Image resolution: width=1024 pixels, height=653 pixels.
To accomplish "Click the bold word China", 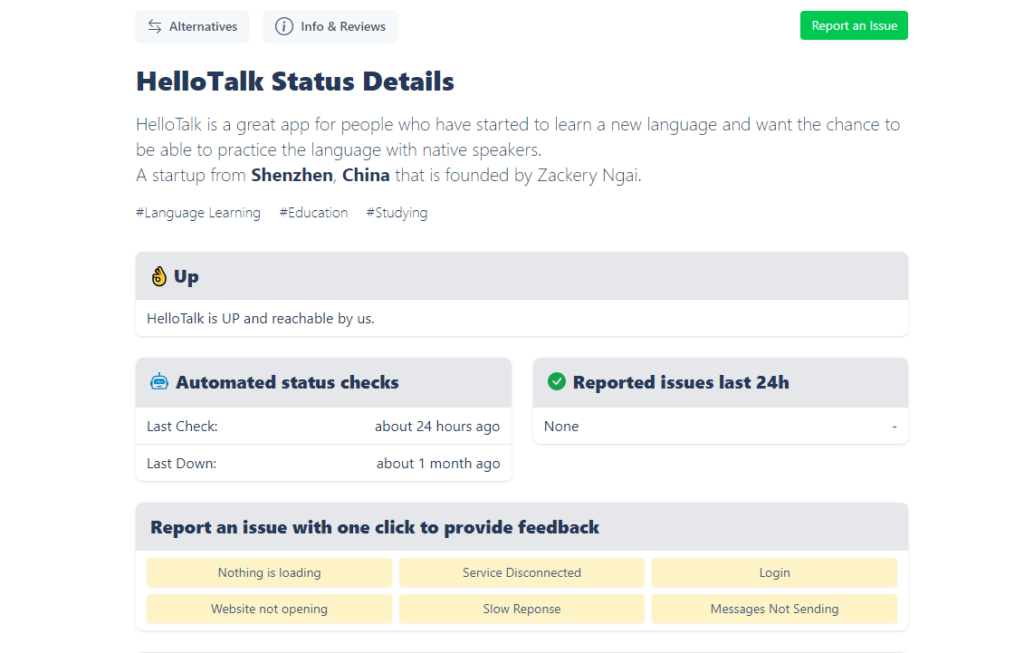I will coord(366,175).
